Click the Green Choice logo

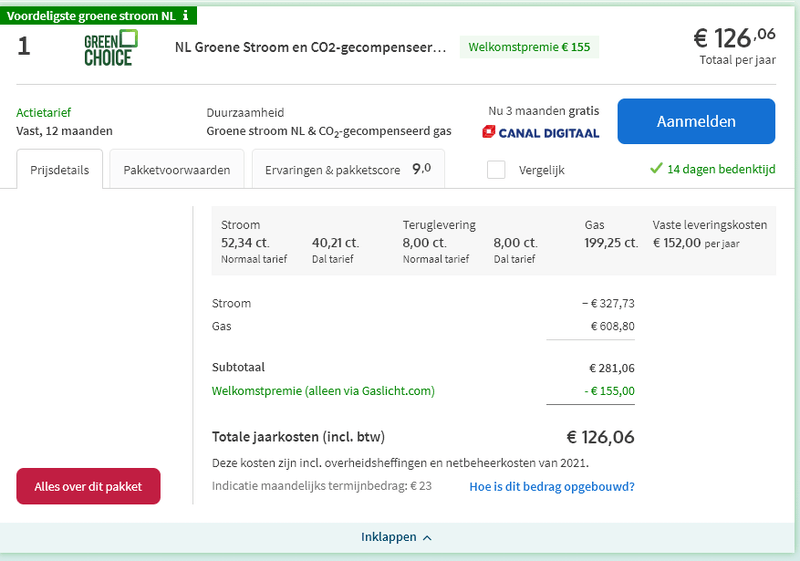[111, 48]
